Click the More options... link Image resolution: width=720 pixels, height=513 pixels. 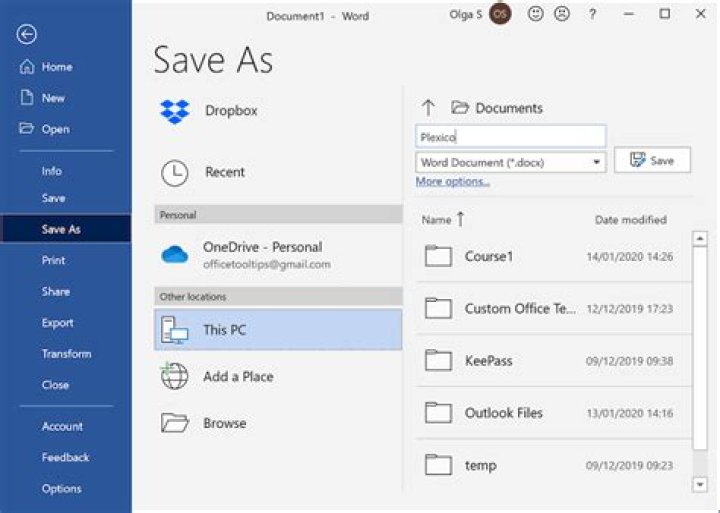click(453, 182)
